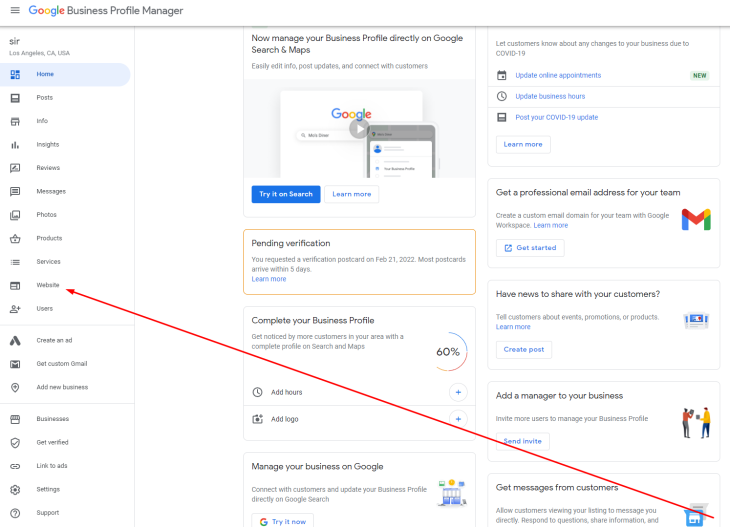Image resolution: width=730 pixels, height=527 pixels.
Task: Click Update online appointments link
Action: (558, 75)
